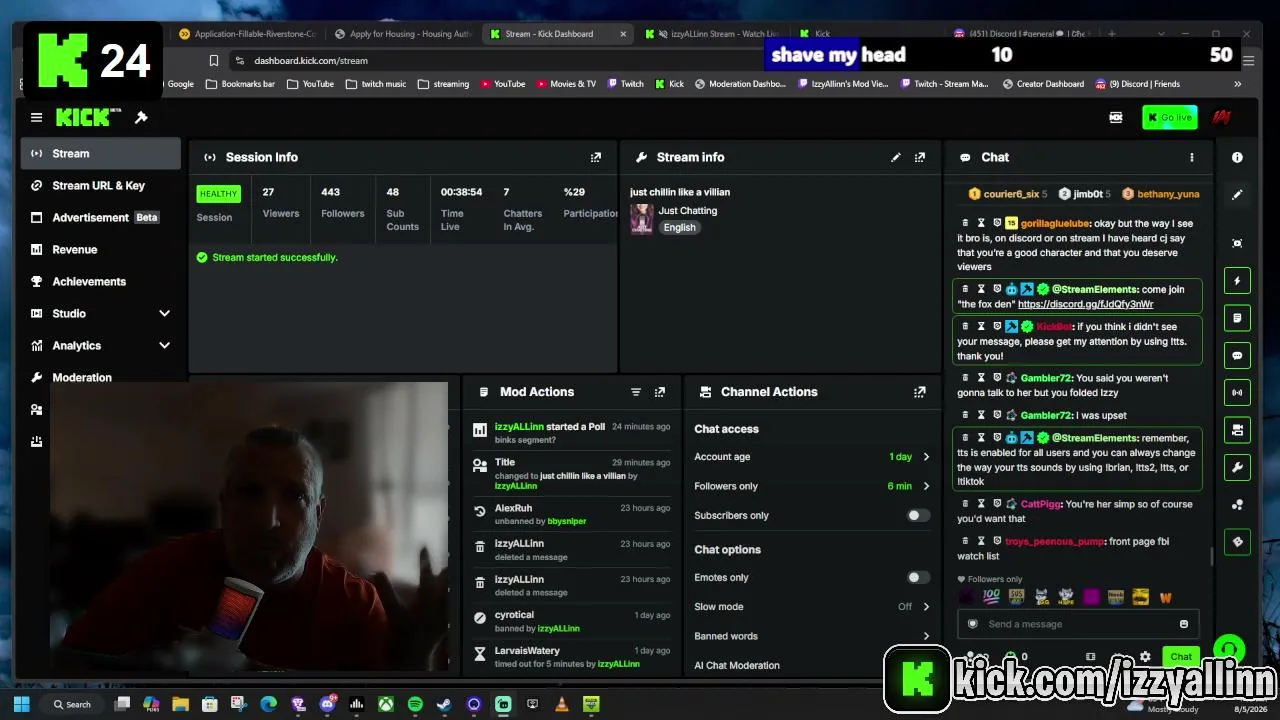
Task: Click the lightning bolt icon in right sidebar
Action: point(1237,281)
